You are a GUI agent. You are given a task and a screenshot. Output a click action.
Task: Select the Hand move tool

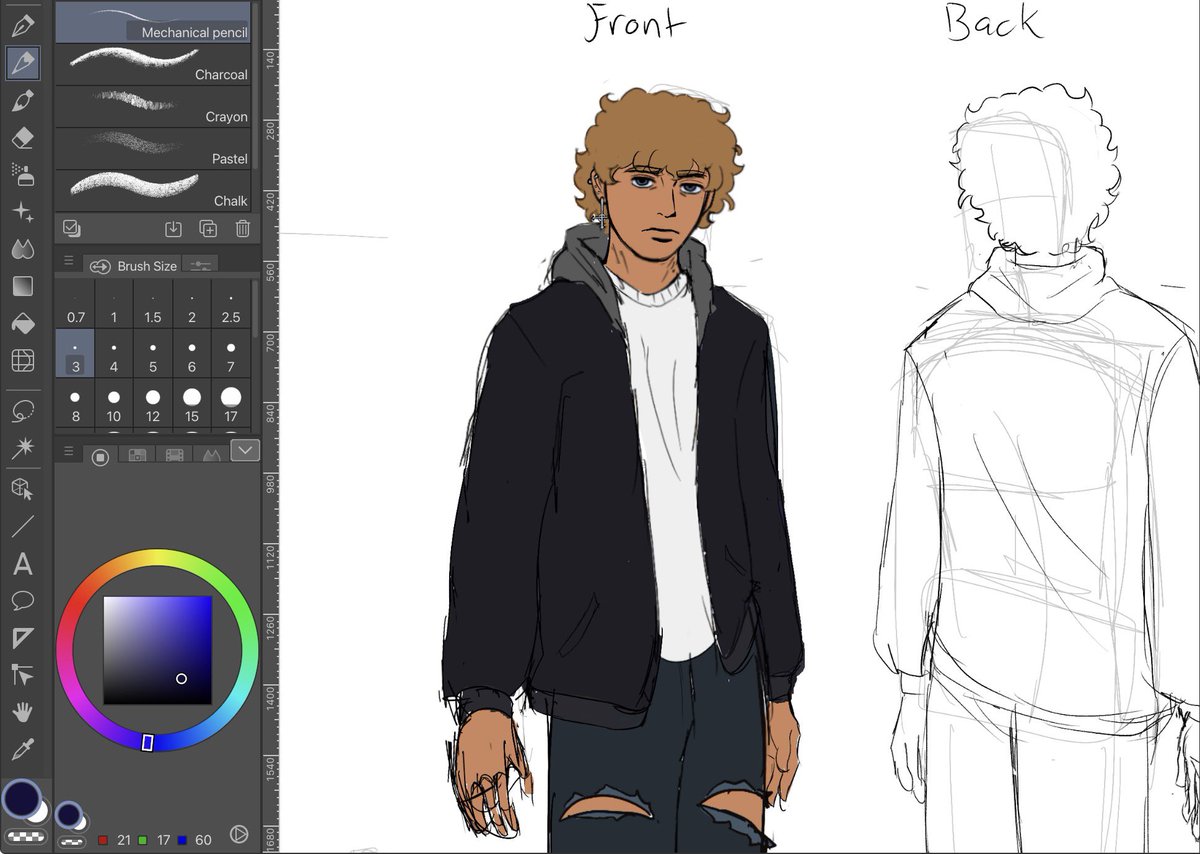(22, 712)
